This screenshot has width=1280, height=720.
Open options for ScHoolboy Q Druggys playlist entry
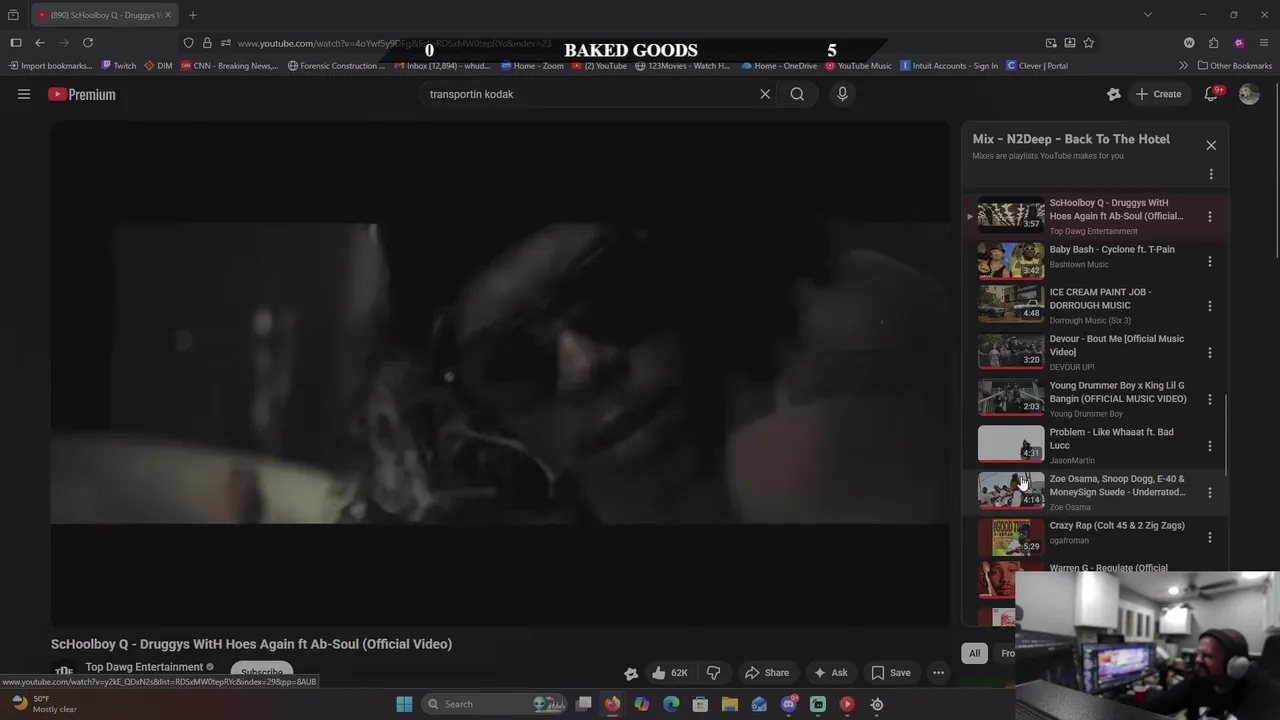1210,216
